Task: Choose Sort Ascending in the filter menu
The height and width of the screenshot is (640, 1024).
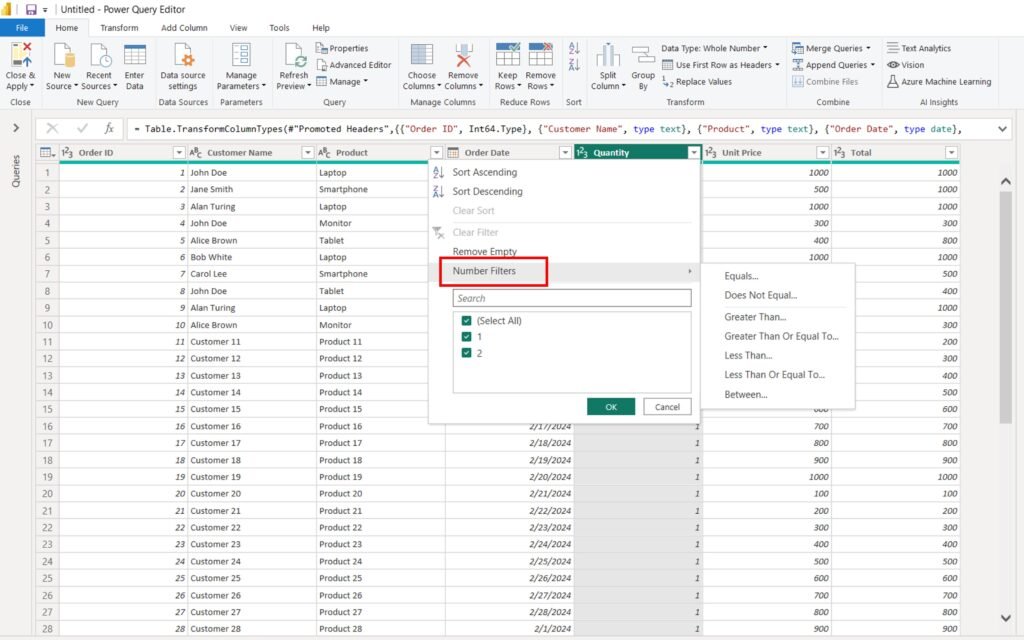Action: click(485, 172)
